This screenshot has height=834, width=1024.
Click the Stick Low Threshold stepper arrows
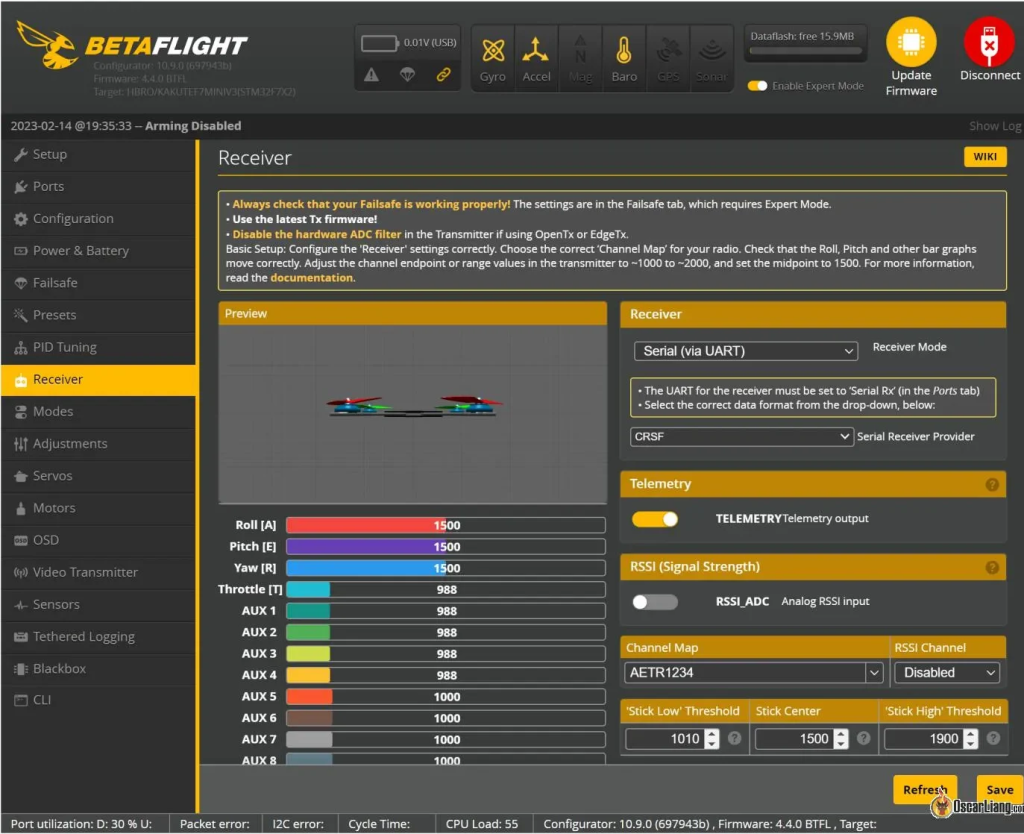coord(712,739)
